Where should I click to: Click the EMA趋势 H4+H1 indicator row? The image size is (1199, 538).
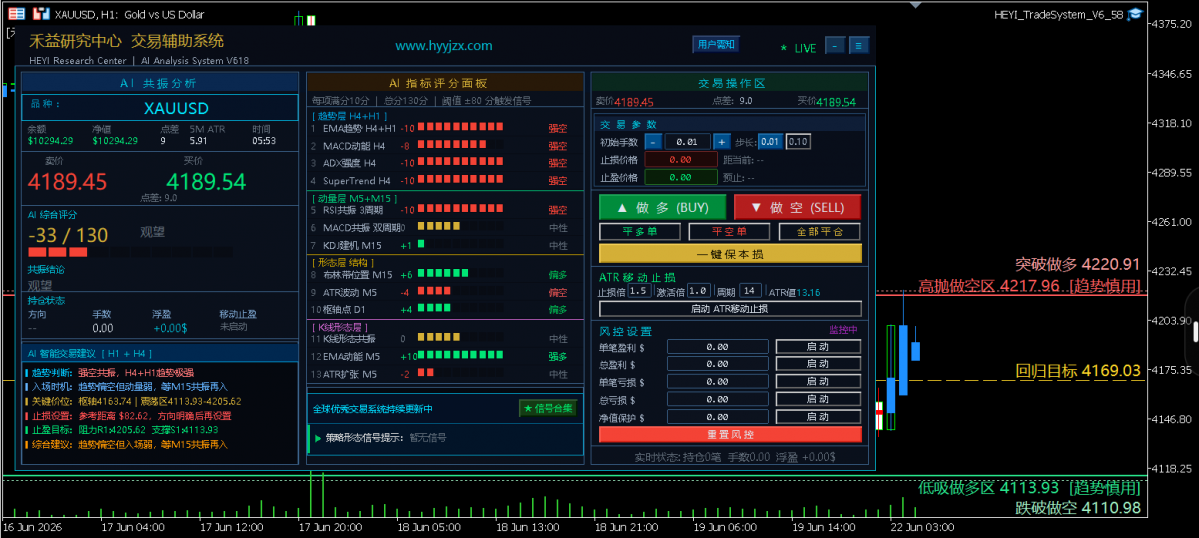[x=444, y=128]
